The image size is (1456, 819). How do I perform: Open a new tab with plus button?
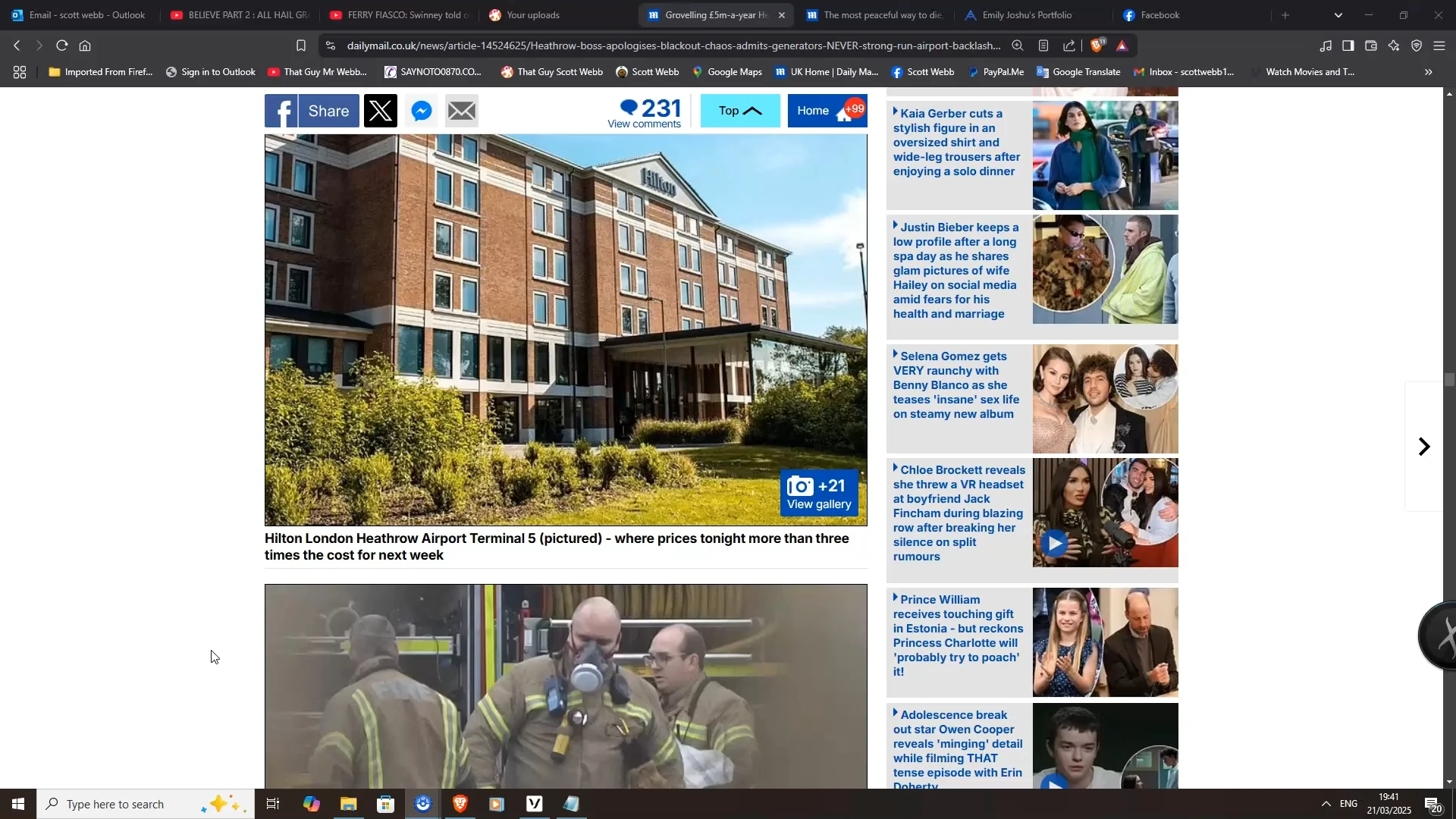1285,15
